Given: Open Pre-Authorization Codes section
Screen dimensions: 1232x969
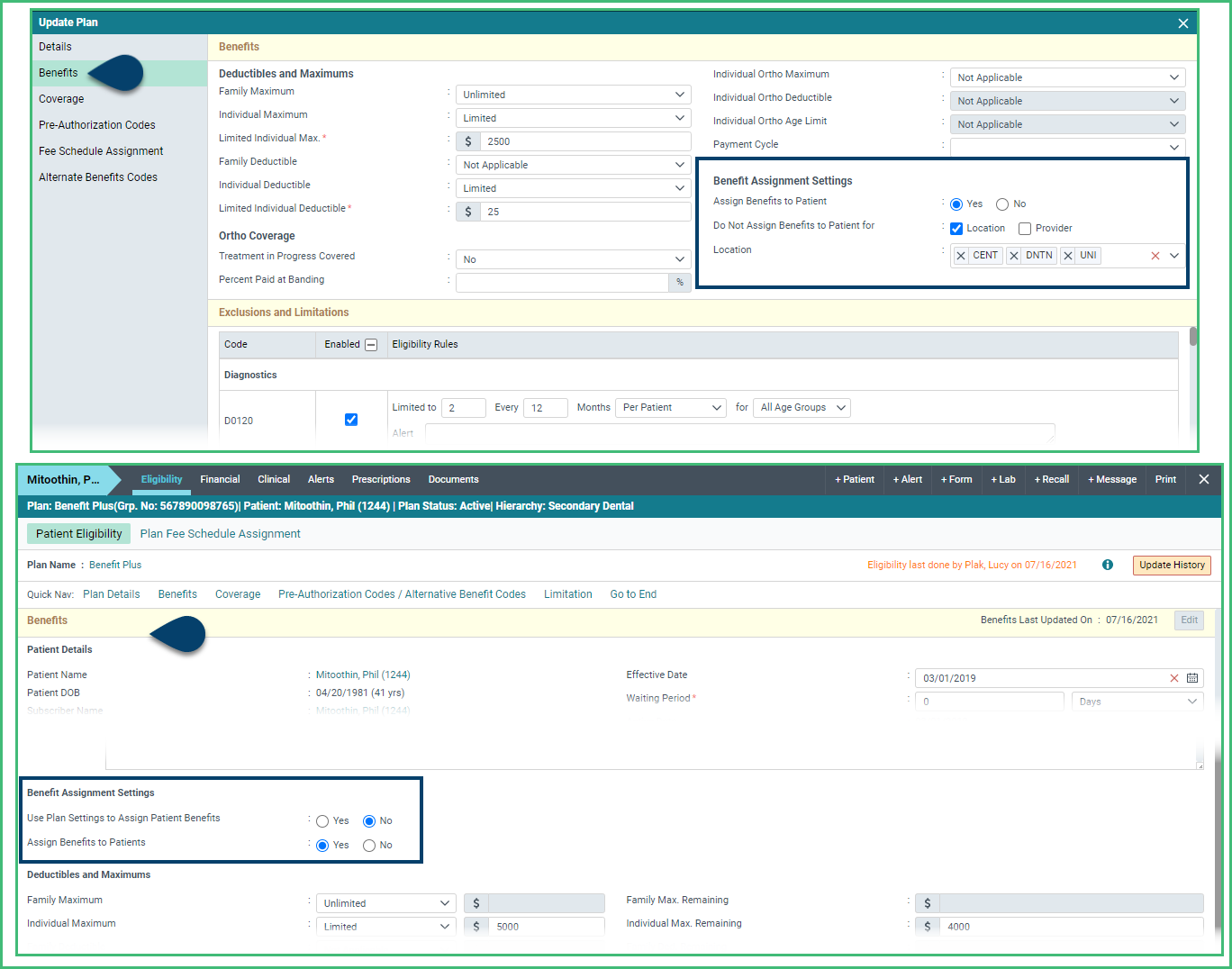Looking at the screenshot, I should click(120, 125).
